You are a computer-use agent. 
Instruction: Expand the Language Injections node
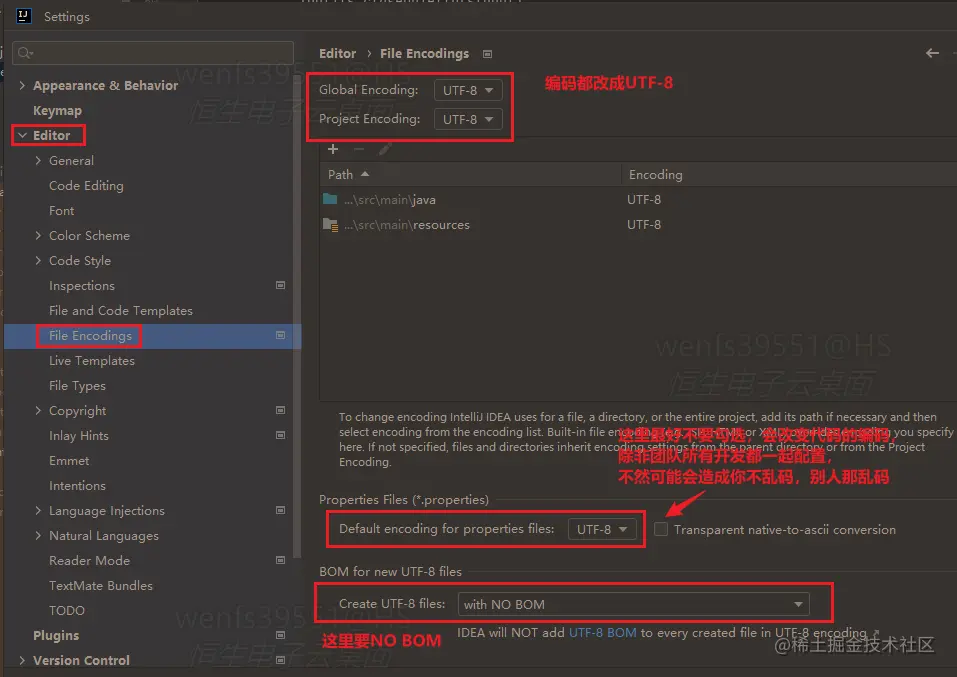[x=38, y=510]
